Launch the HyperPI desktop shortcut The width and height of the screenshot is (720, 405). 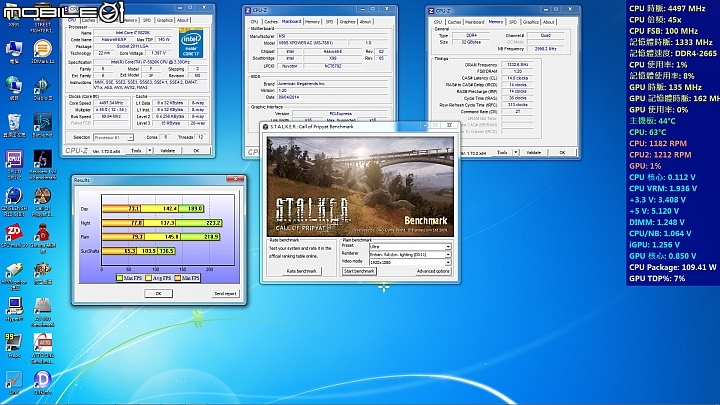(14, 307)
